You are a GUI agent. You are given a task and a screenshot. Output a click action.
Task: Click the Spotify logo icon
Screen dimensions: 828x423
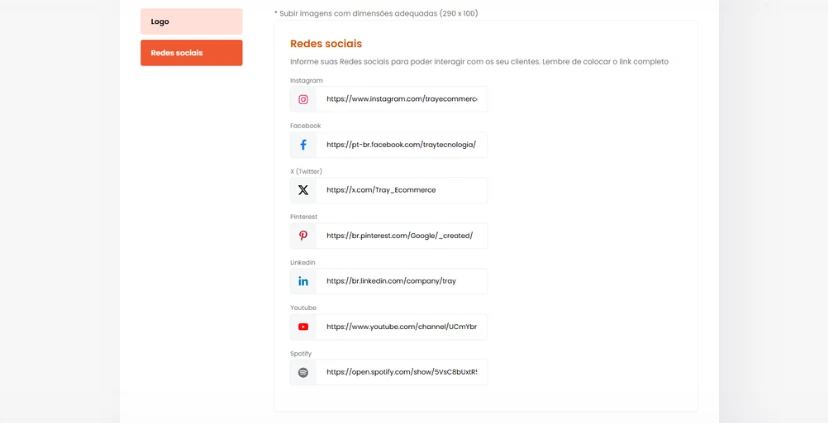point(303,372)
